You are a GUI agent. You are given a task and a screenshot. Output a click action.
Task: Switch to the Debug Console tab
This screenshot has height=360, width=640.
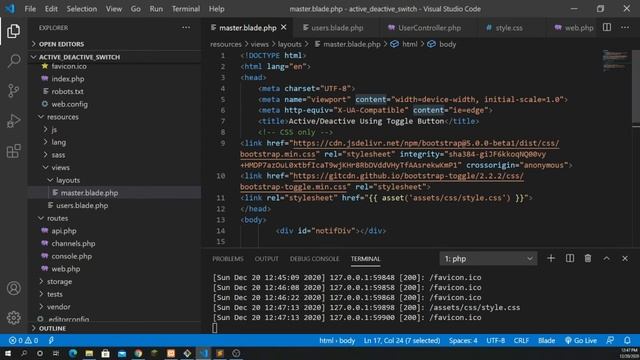coord(314,259)
